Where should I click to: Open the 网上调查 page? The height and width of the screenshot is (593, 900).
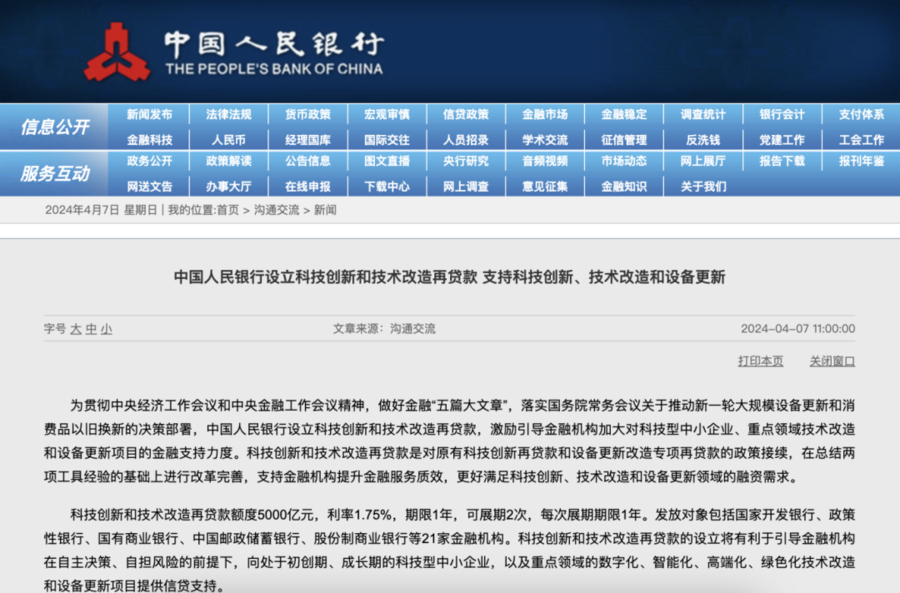coord(466,186)
